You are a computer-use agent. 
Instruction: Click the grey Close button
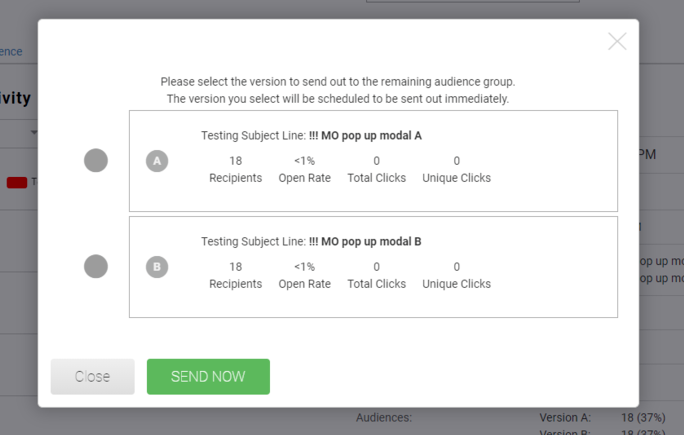[x=92, y=377]
